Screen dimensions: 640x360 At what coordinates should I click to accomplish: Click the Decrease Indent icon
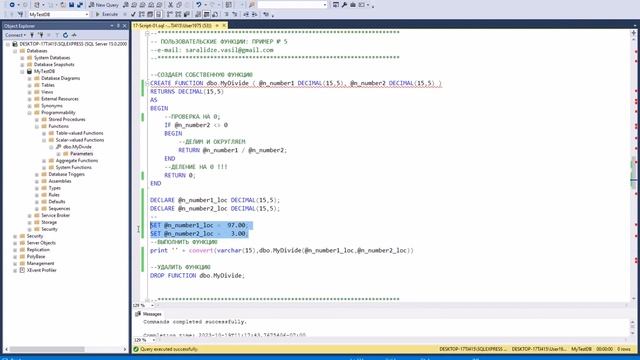click(x=246, y=14)
